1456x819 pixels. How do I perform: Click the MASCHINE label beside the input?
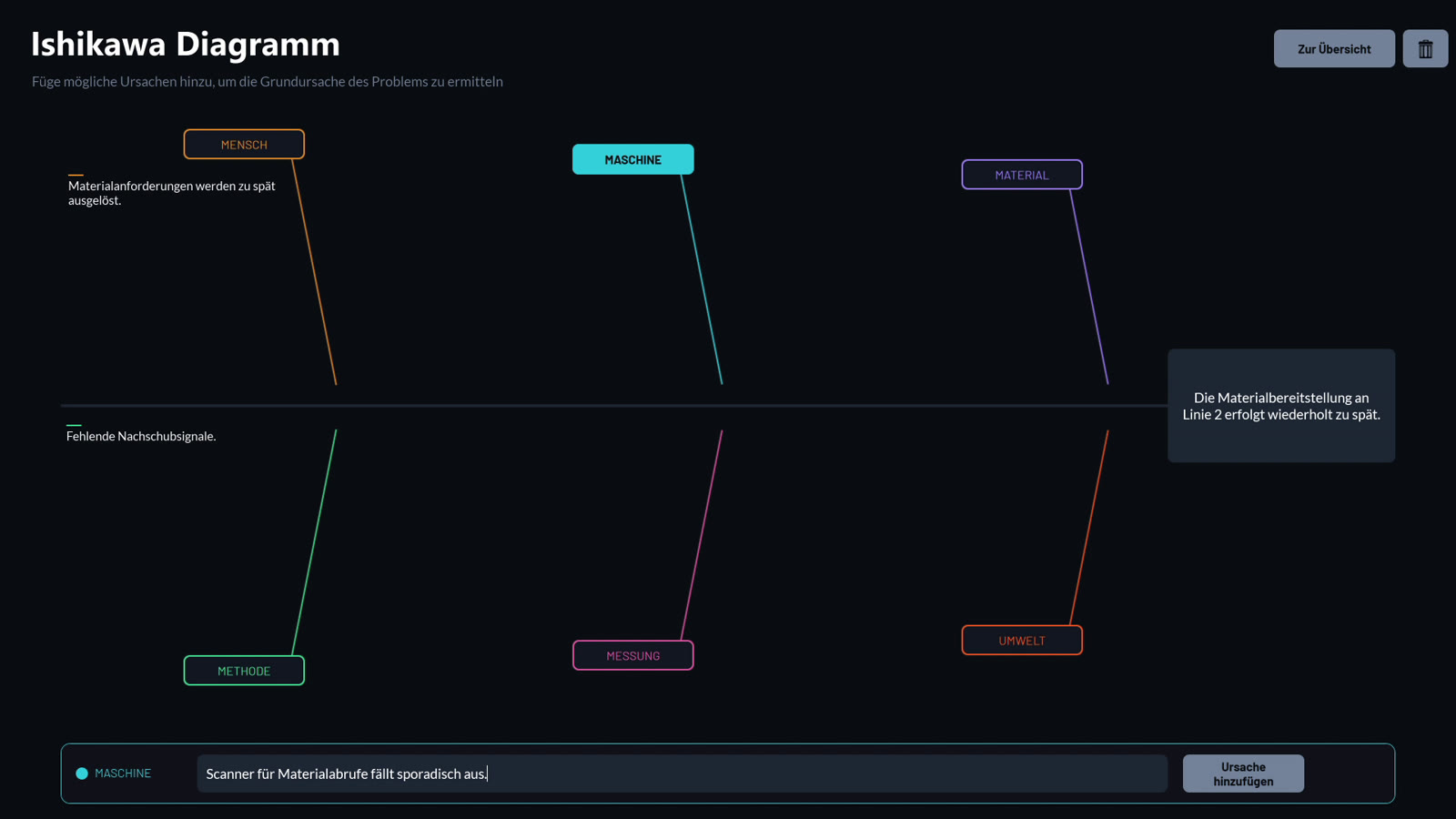pos(123,773)
